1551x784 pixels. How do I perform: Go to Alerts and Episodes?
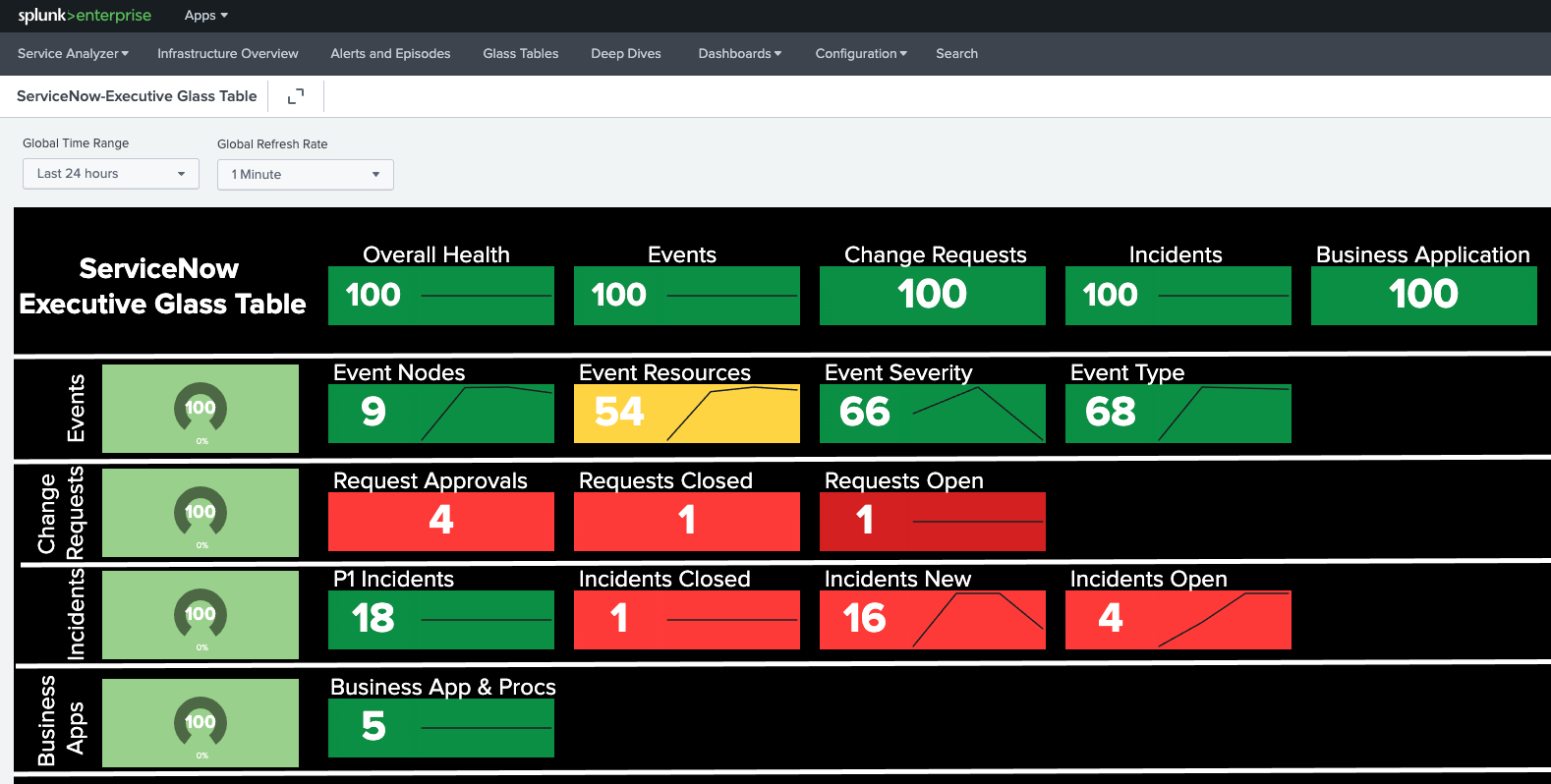[390, 54]
